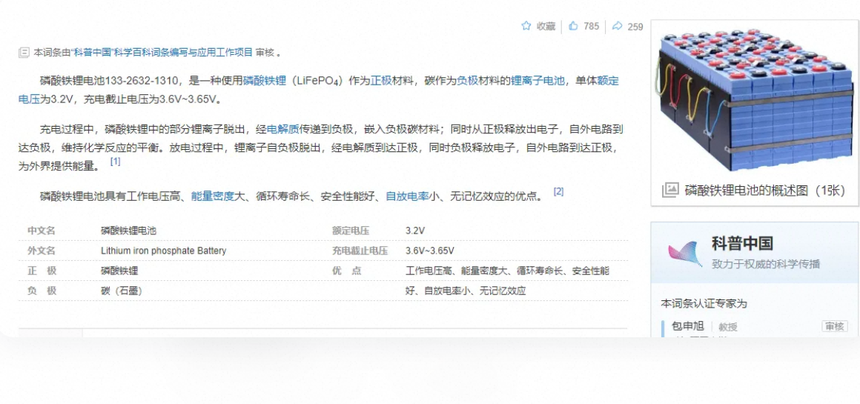Click the 中文名 label in info table
The image size is (860, 404).
point(42,231)
